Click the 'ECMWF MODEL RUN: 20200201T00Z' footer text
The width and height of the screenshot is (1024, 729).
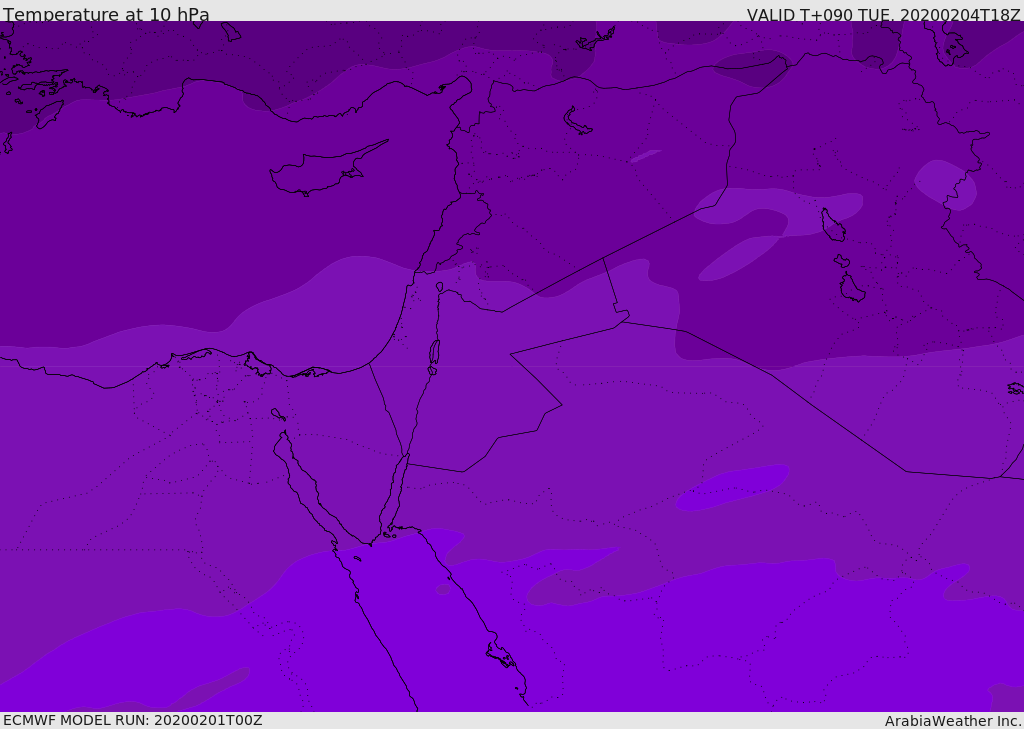[133, 720]
